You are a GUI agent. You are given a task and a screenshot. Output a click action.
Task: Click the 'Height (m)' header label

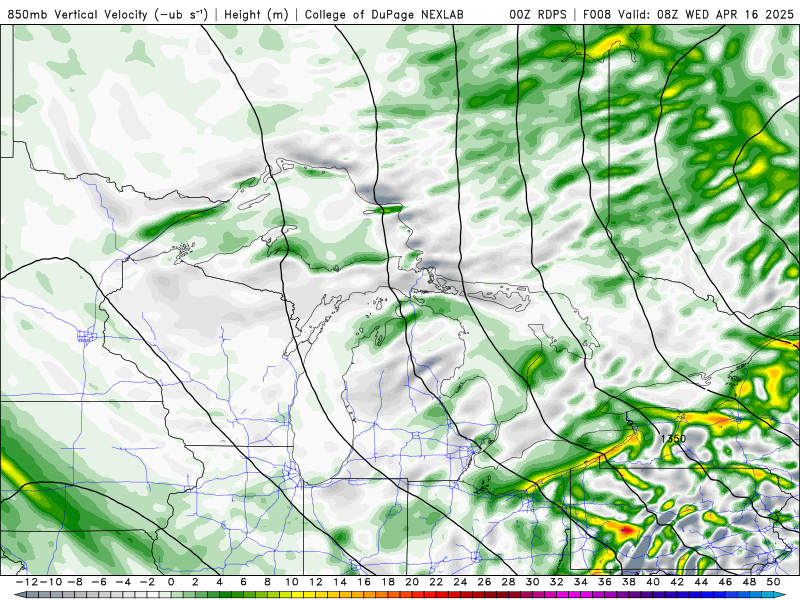pos(256,14)
